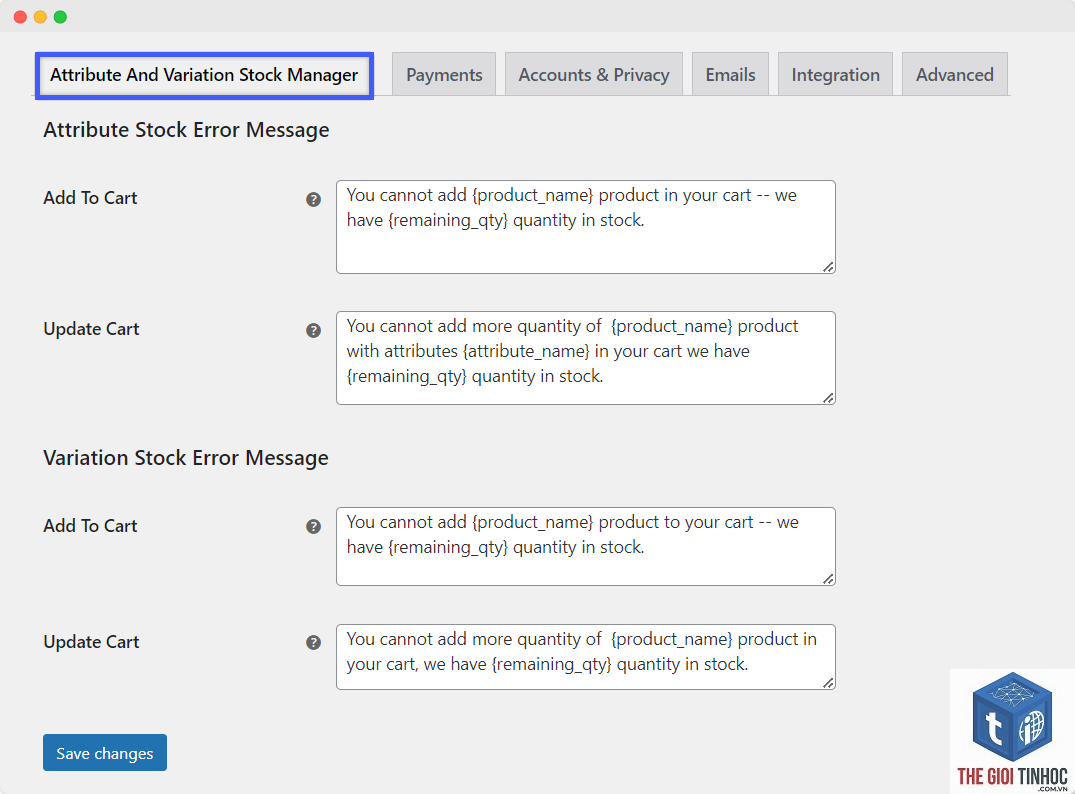Click the Update Cart label under Attribute Stock

(x=91, y=329)
